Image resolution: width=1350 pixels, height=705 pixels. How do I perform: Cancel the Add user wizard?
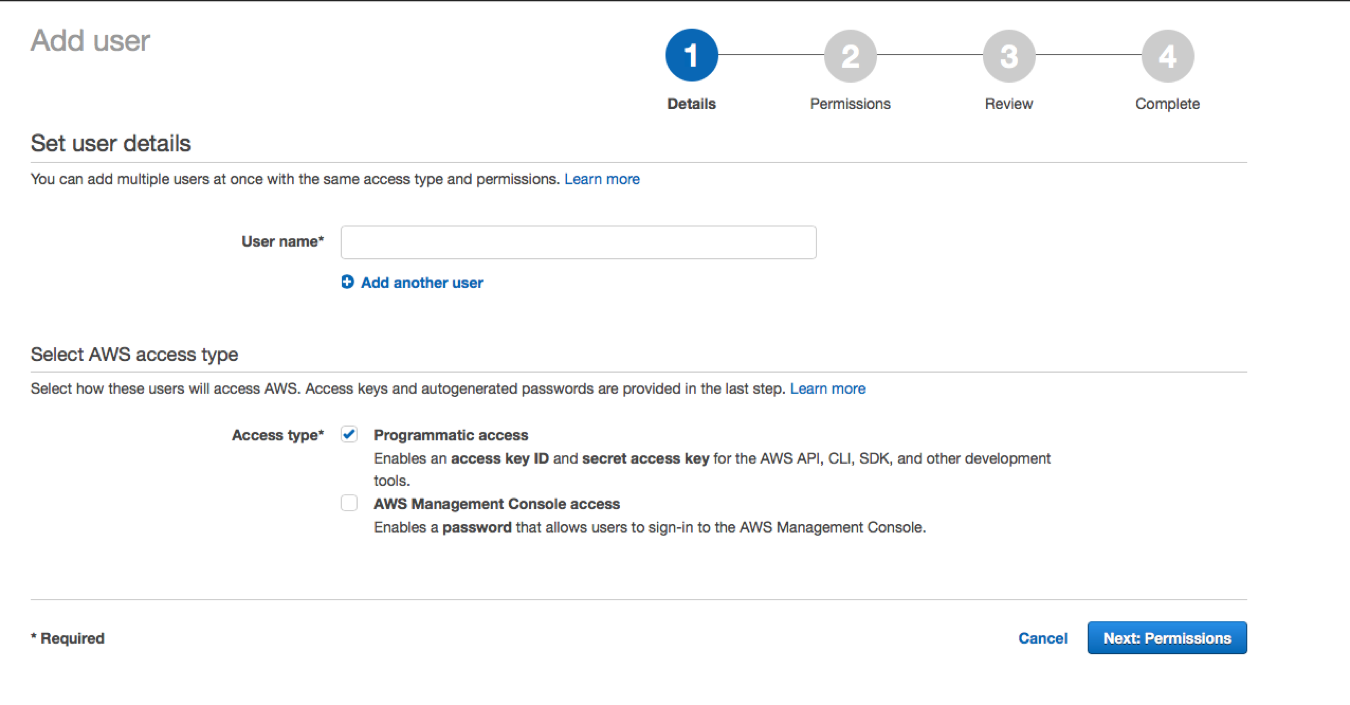1043,638
